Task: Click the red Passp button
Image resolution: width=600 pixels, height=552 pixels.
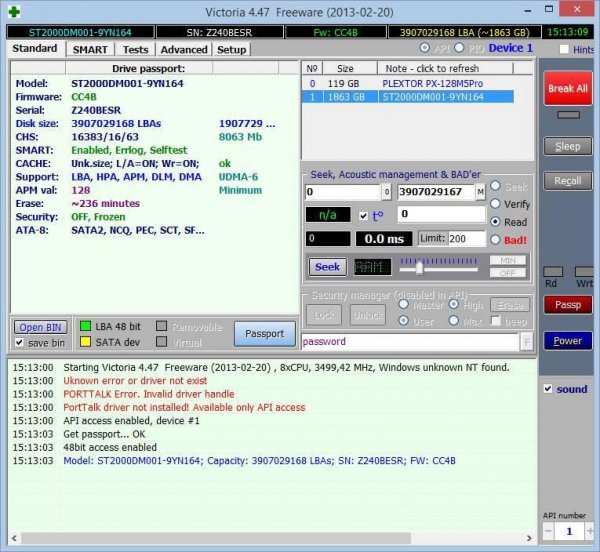Action: click(x=568, y=304)
